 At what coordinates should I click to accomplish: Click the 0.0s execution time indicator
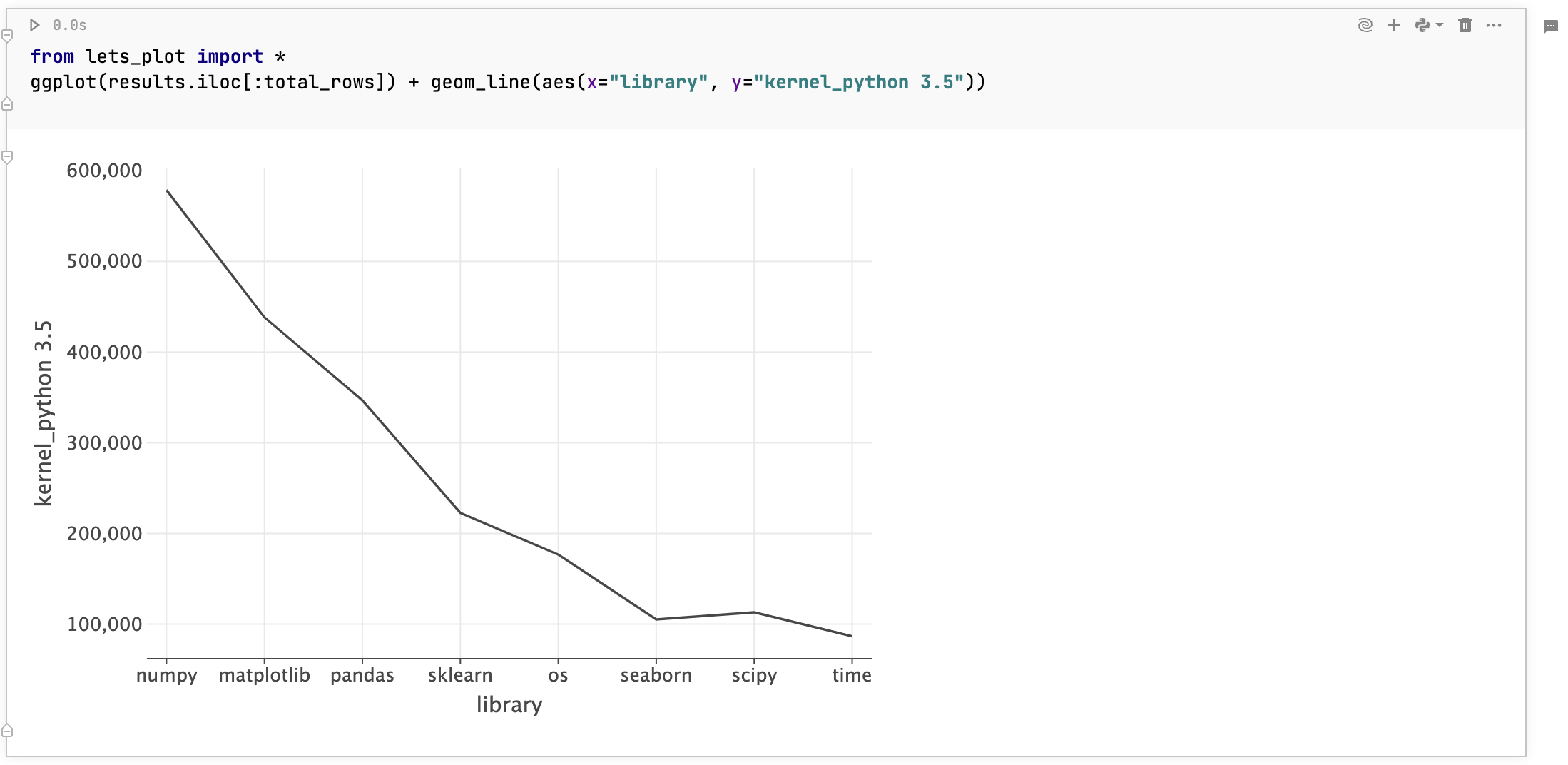71,24
